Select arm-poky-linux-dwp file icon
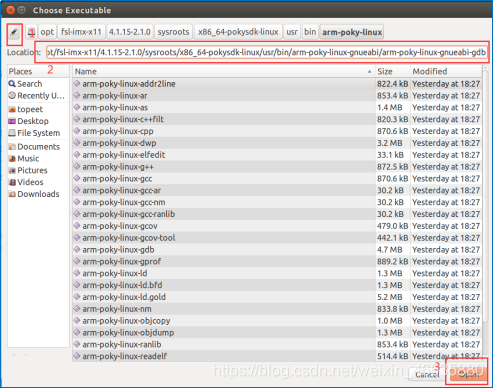 pos(77,143)
